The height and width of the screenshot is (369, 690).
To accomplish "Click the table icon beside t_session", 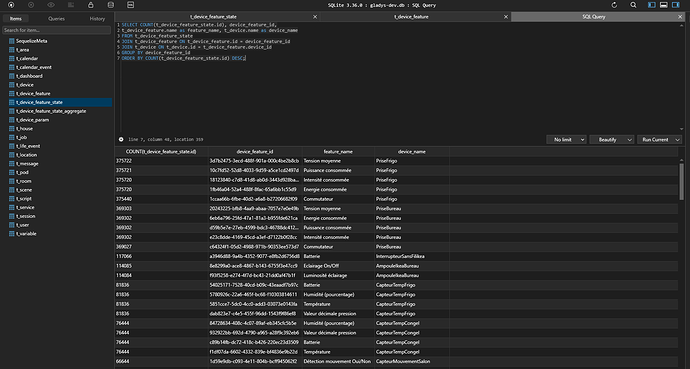I will [12, 216].
